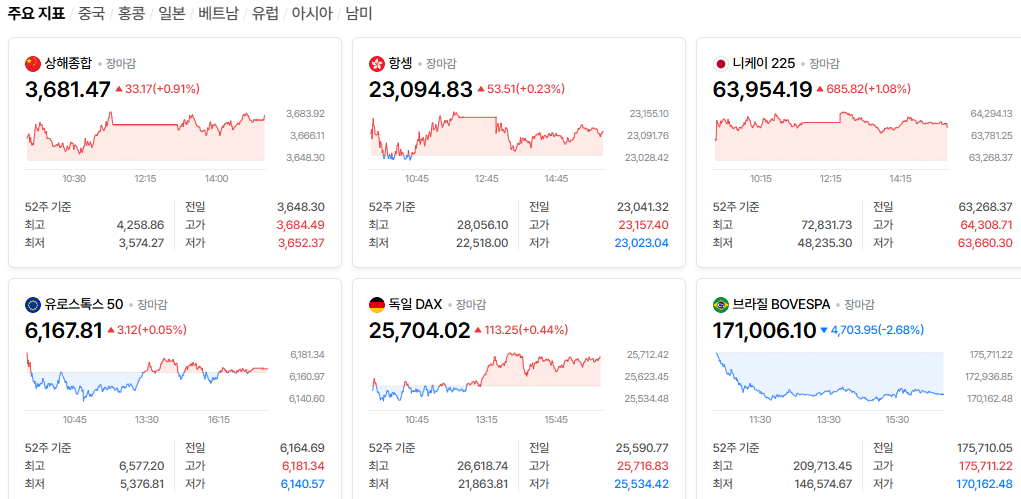The height and width of the screenshot is (499, 1021).
Task: Switch to the 일본 tab
Action: point(171,14)
